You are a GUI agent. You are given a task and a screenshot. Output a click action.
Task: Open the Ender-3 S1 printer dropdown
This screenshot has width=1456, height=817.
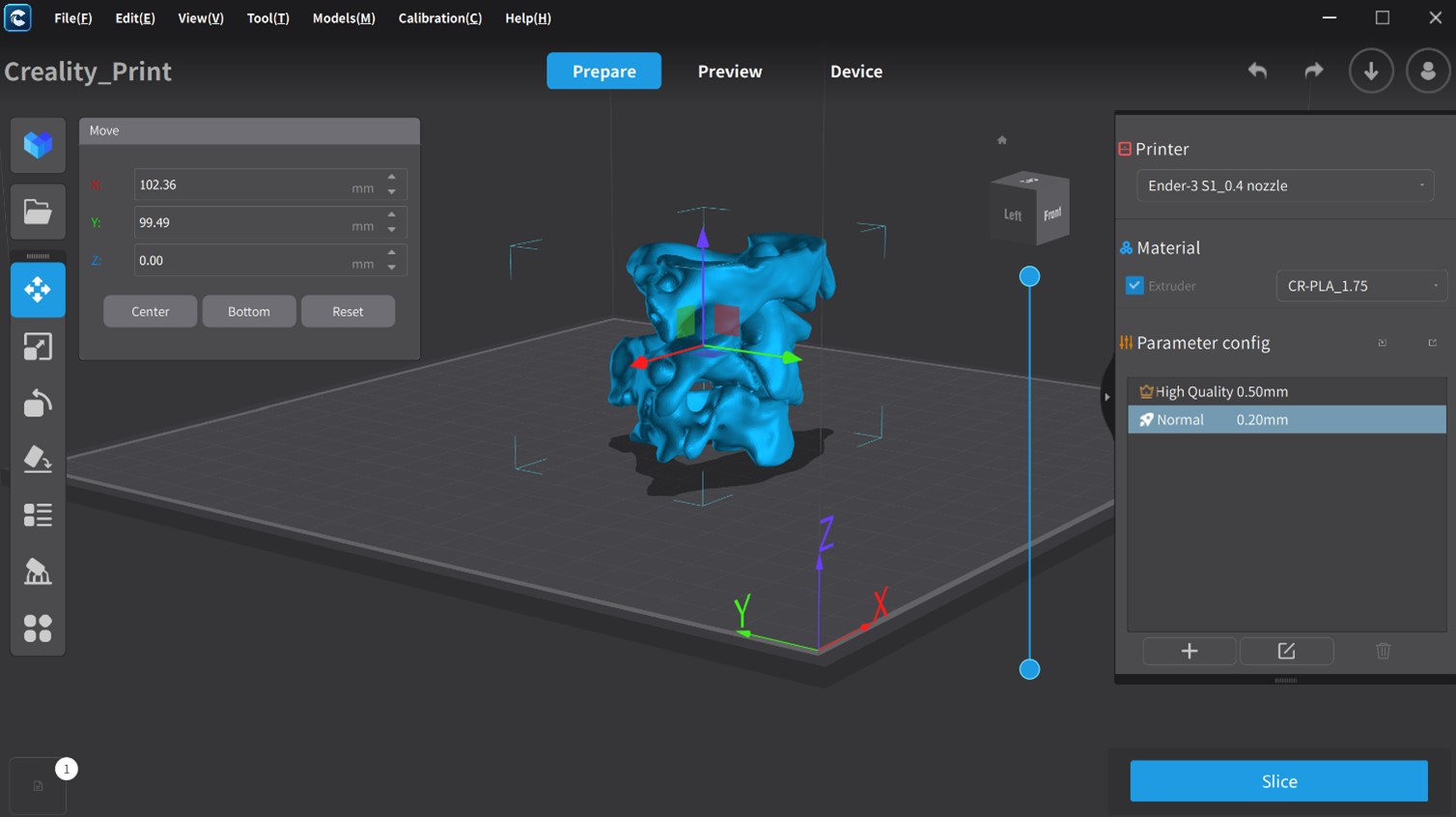(x=1284, y=185)
